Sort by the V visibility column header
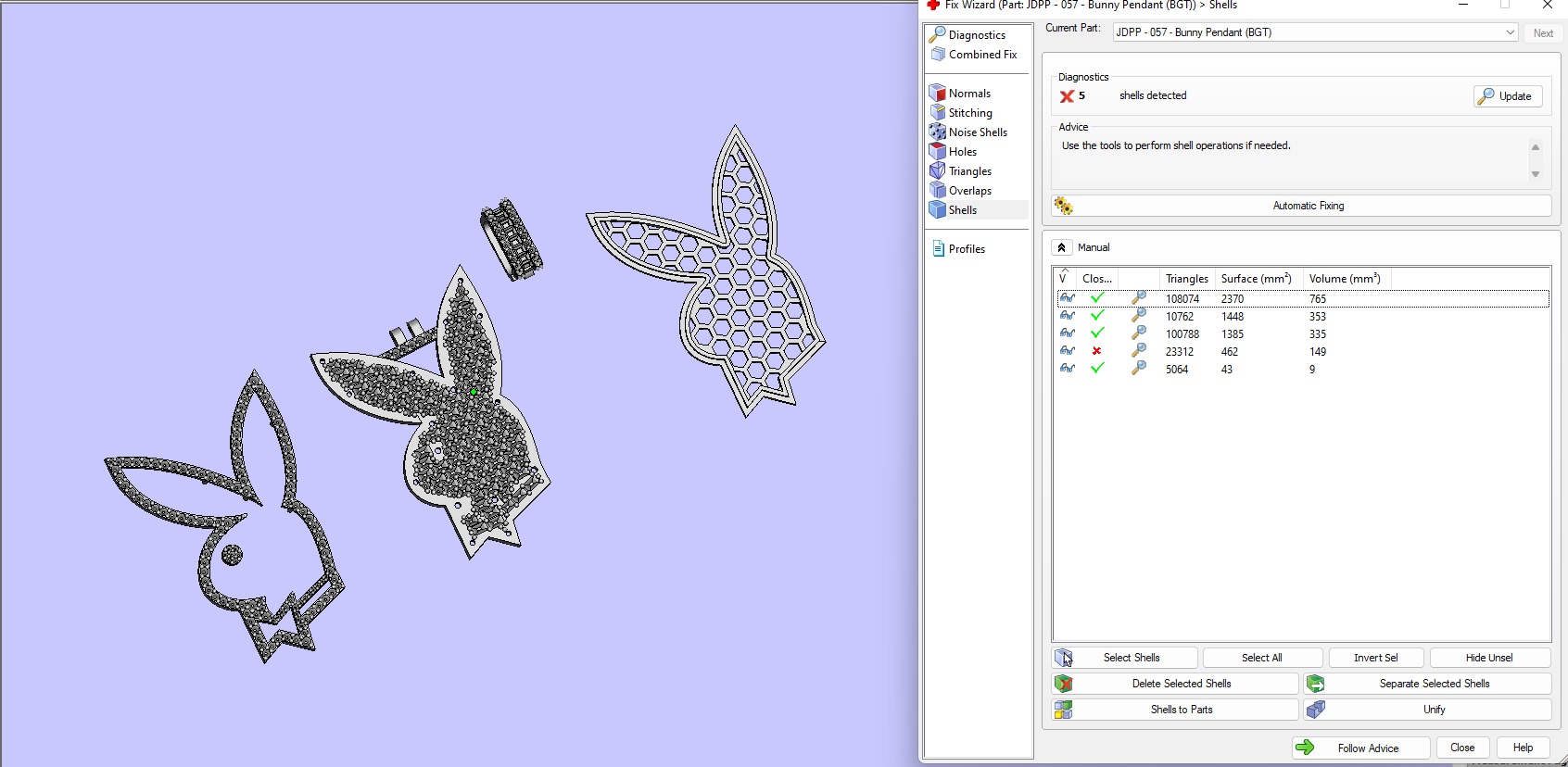The height and width of the screenshot is (767, 1568). pyautogui.click(x=1064, y=279)
